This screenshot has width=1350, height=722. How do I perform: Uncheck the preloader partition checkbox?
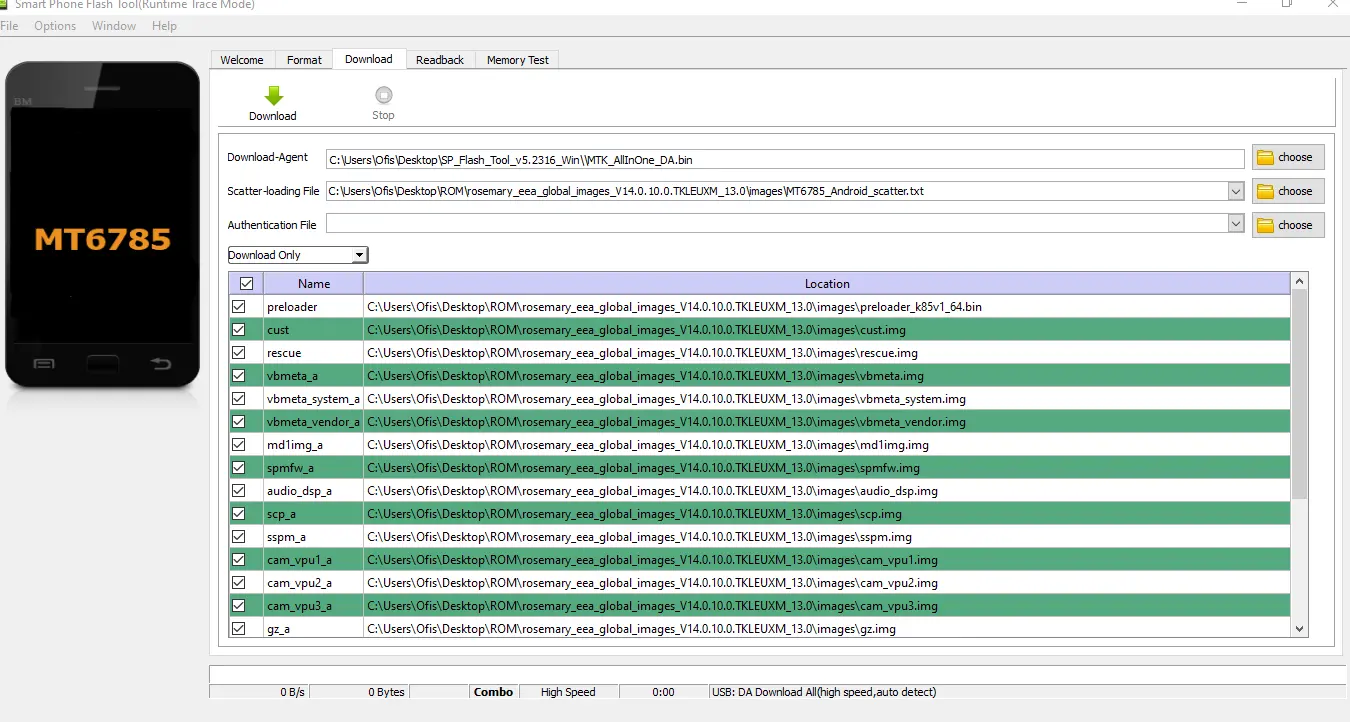(238, 307)
